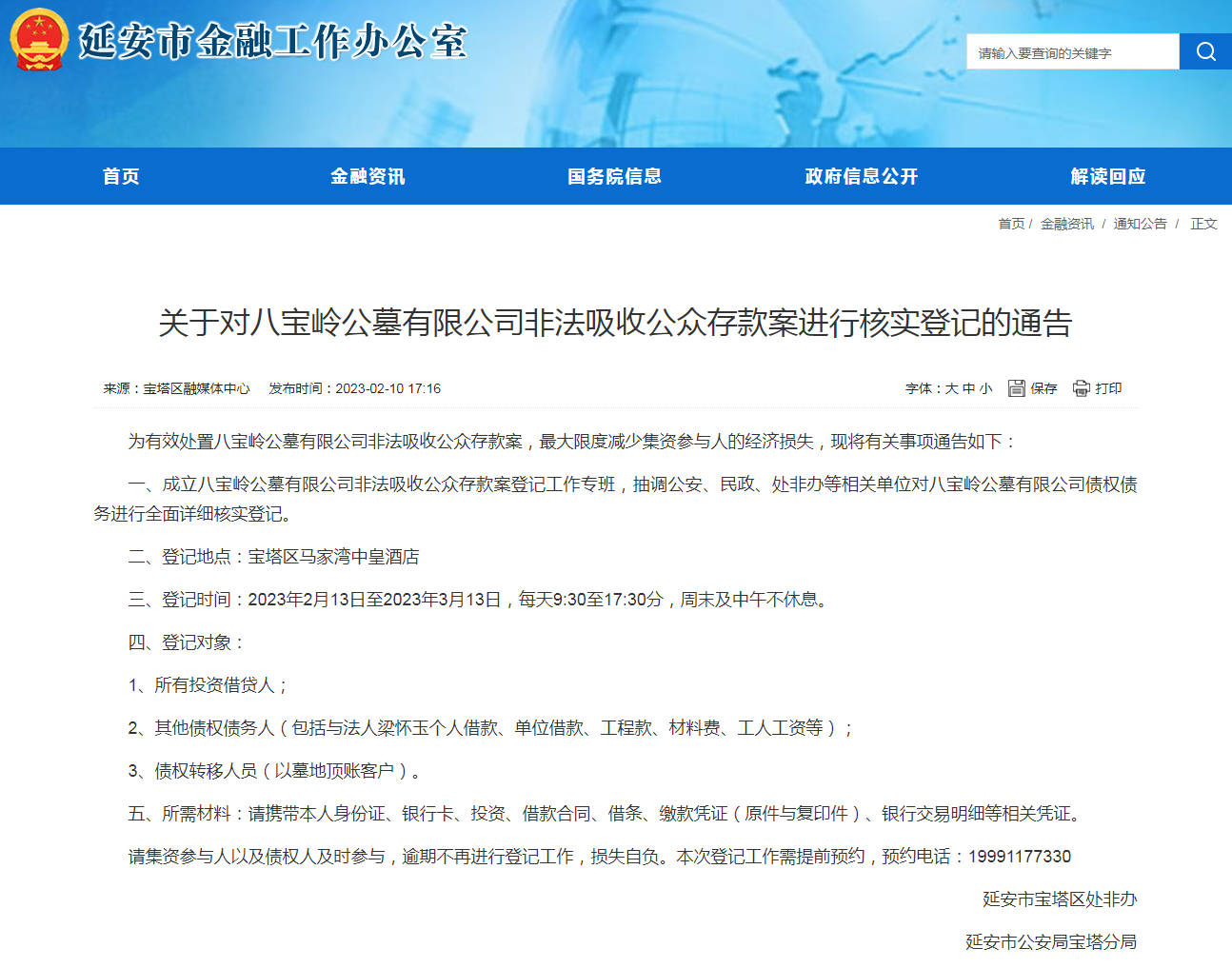The height and width of the screenshot is (968, 1232).
Task: Click the magnifier search button
Action: coord(1205,51)
